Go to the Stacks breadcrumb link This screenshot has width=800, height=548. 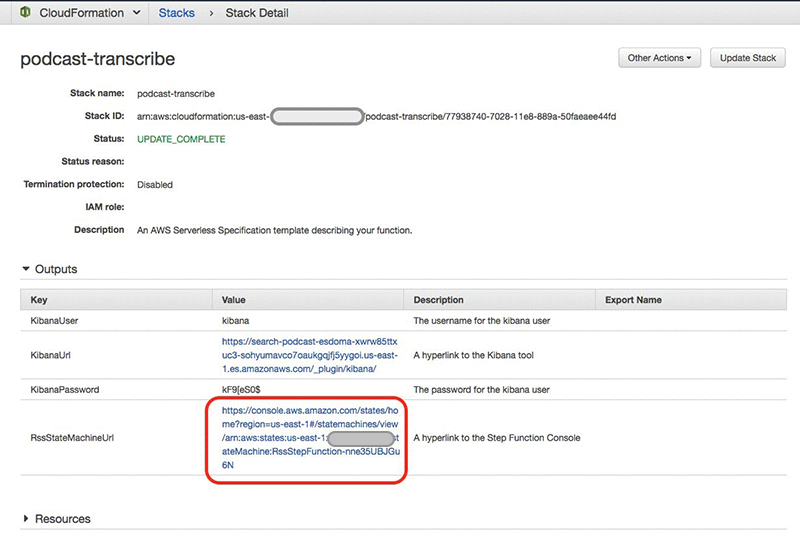pos(177,13)
